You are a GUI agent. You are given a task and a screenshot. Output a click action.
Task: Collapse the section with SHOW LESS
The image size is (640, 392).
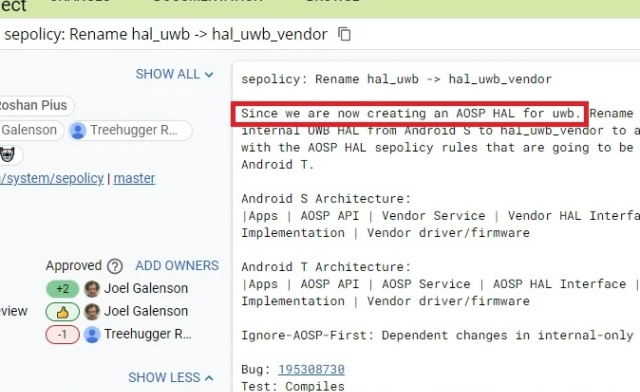click(x=171, y=377)
